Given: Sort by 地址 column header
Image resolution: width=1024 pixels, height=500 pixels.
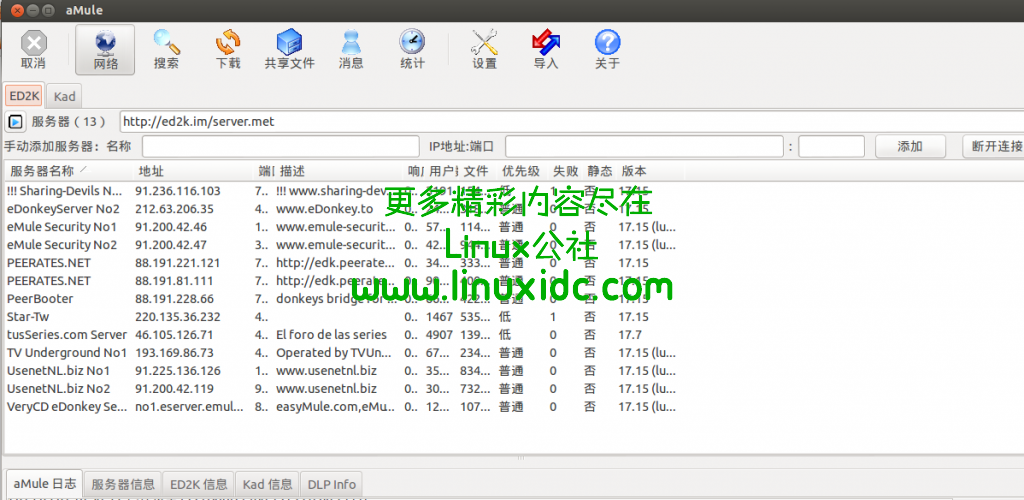Looking at the screenshot, I should 193,171.
